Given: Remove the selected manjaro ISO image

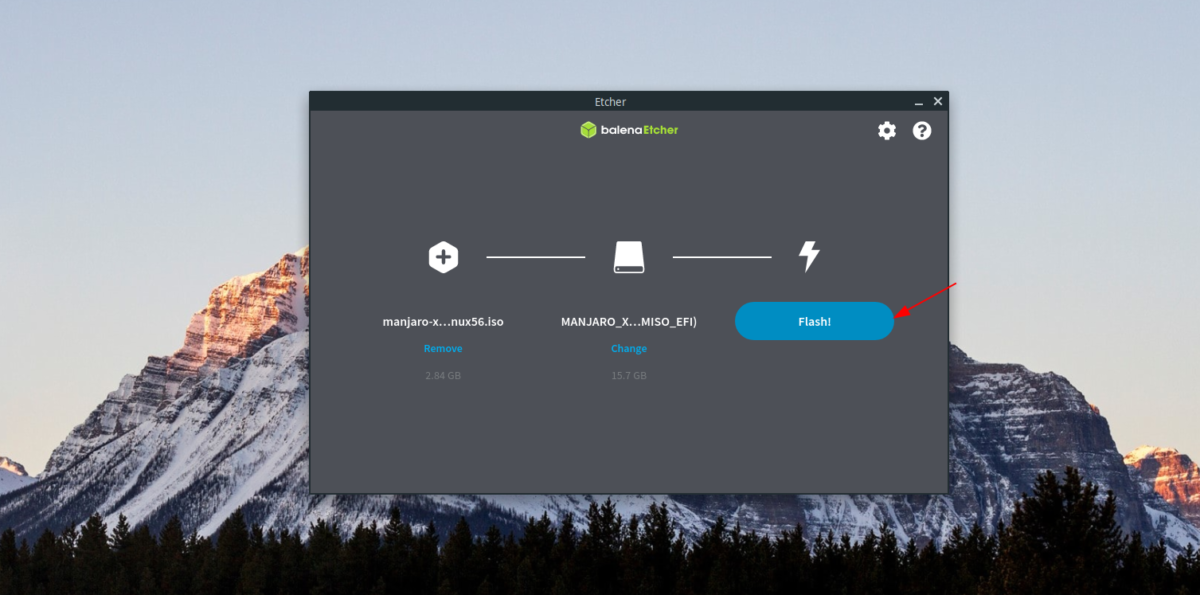Looking at the screenshot, I should 442,348.
